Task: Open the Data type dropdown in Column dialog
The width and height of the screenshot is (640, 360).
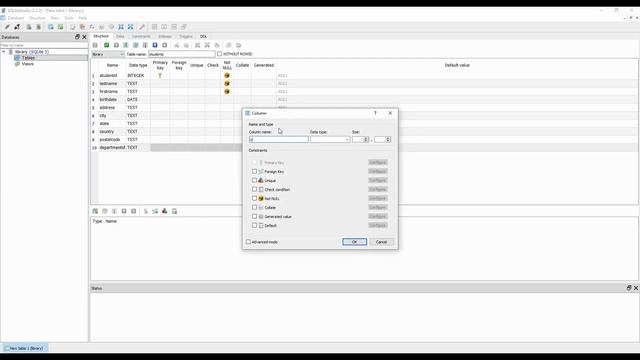Action: [x=330, y=140]
